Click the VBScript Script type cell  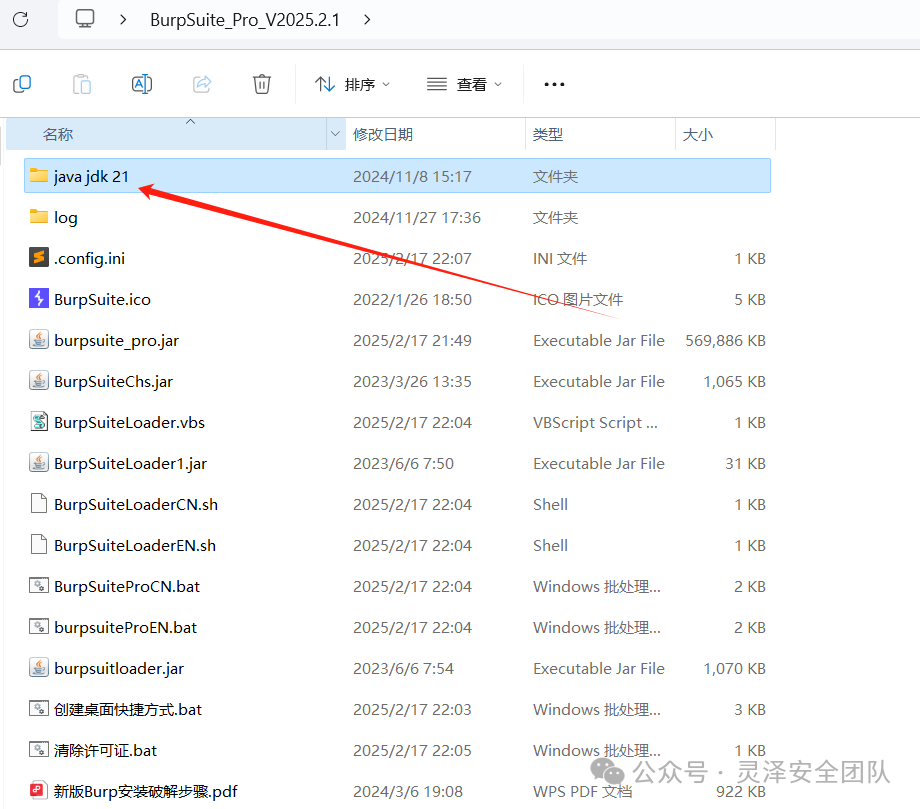[x=595, y=423]
